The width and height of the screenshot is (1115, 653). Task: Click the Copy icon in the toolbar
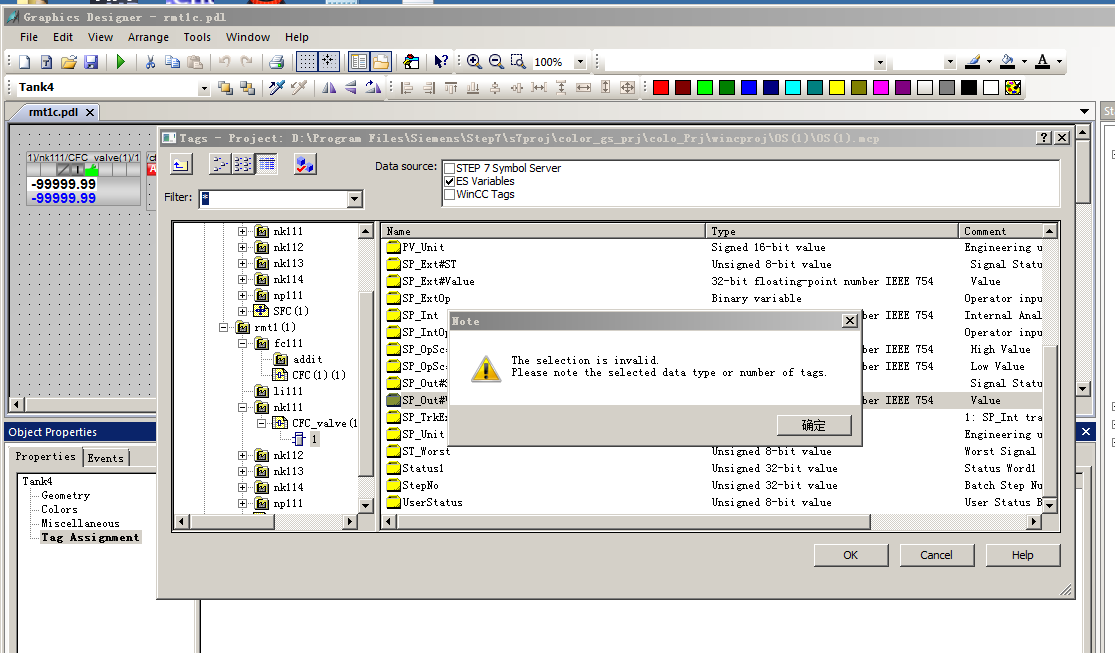pos(172,62)
